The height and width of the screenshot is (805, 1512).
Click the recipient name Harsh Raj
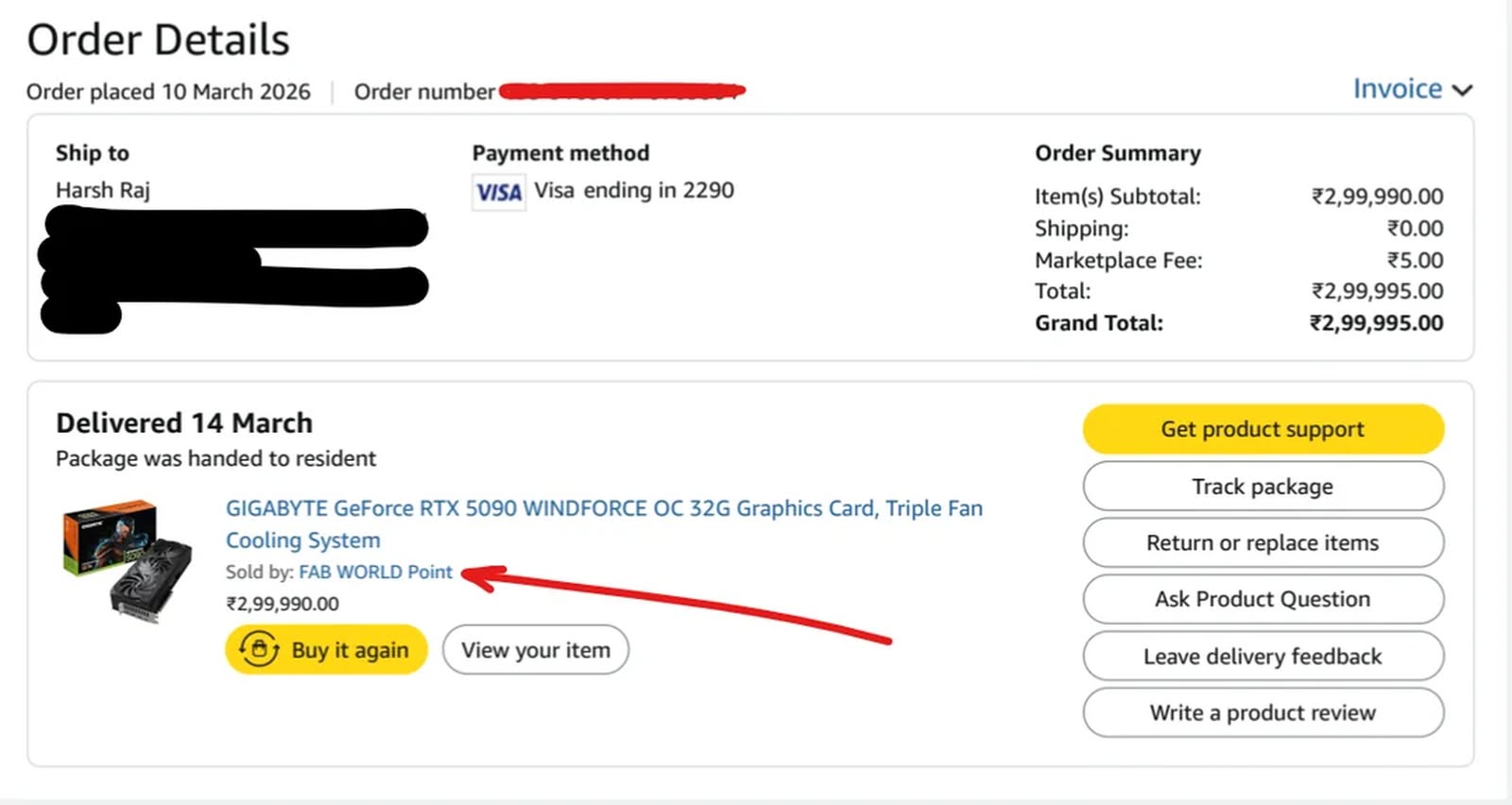(x=103, y=191)
